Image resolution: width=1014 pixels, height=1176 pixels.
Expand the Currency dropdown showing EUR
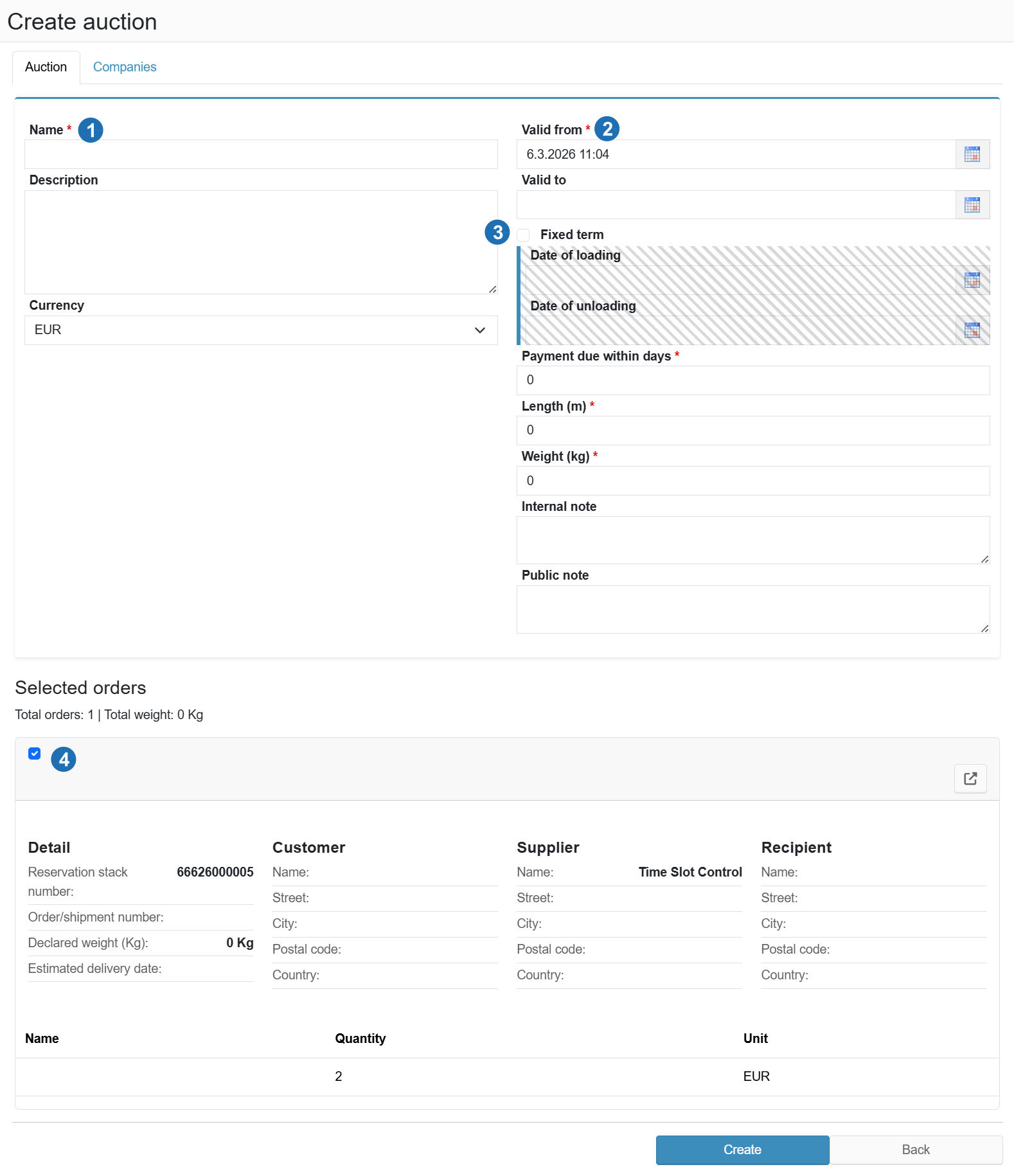pyautogui.click(x=261, y=330)
